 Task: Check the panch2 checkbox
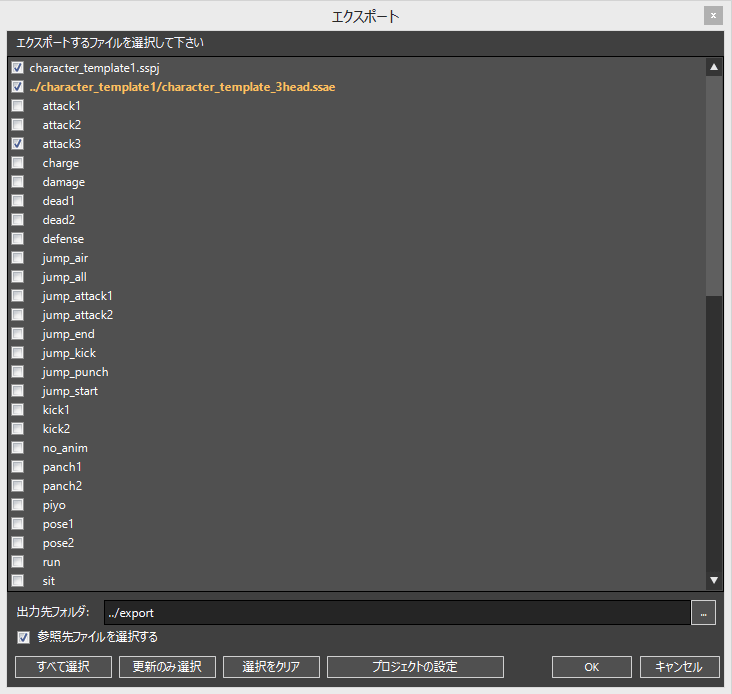(x=18, y=486)
